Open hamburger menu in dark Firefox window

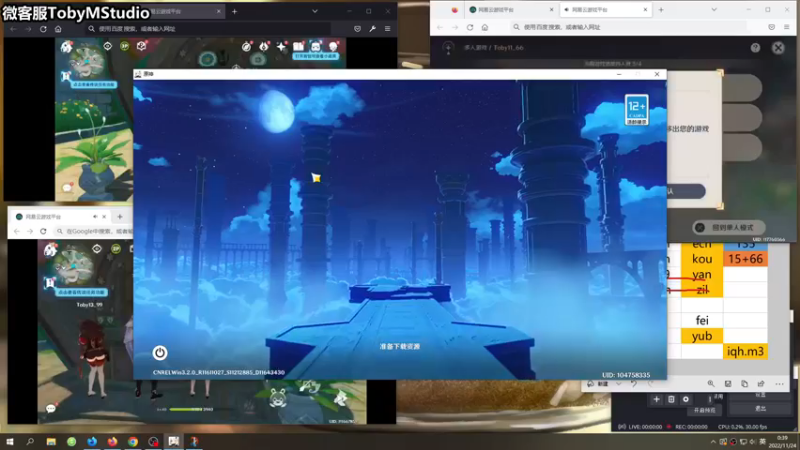click(388, 29)
